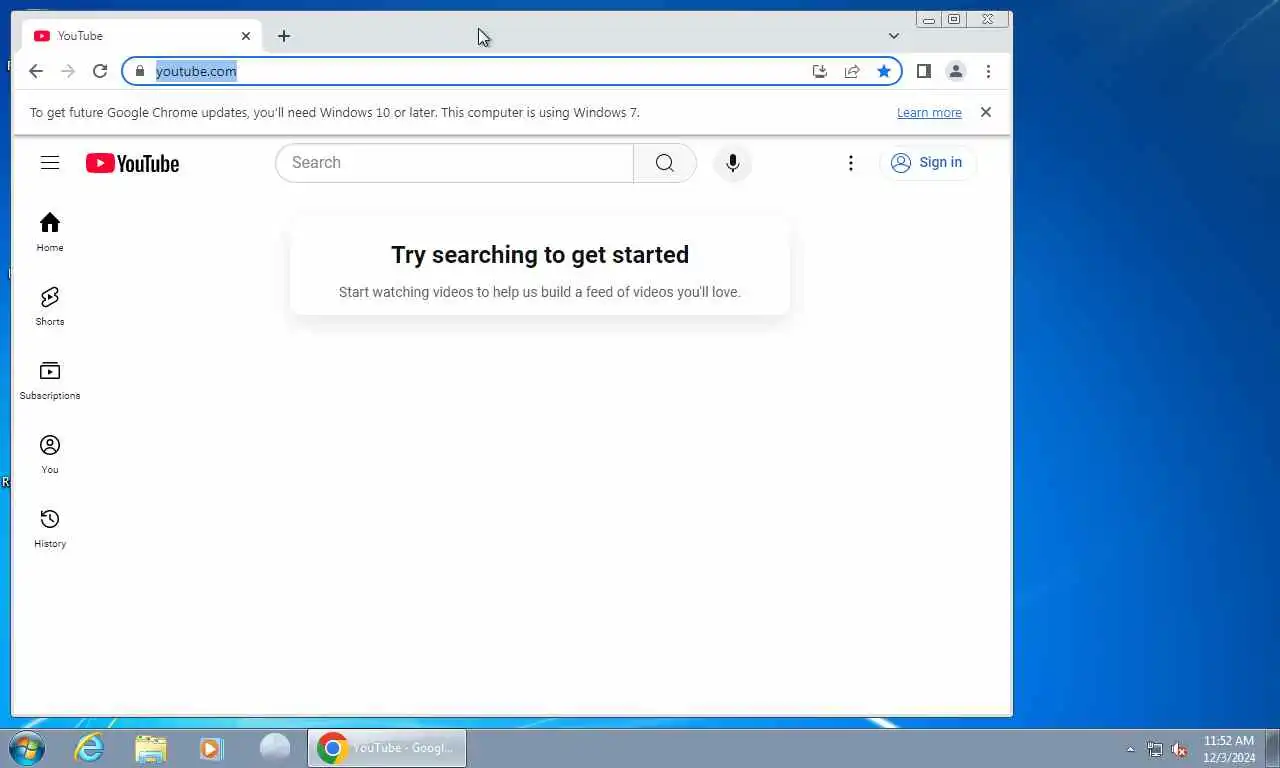The image size is (1280, 768).
Task: Expand the tab search chevron
Action: (894, 36)
